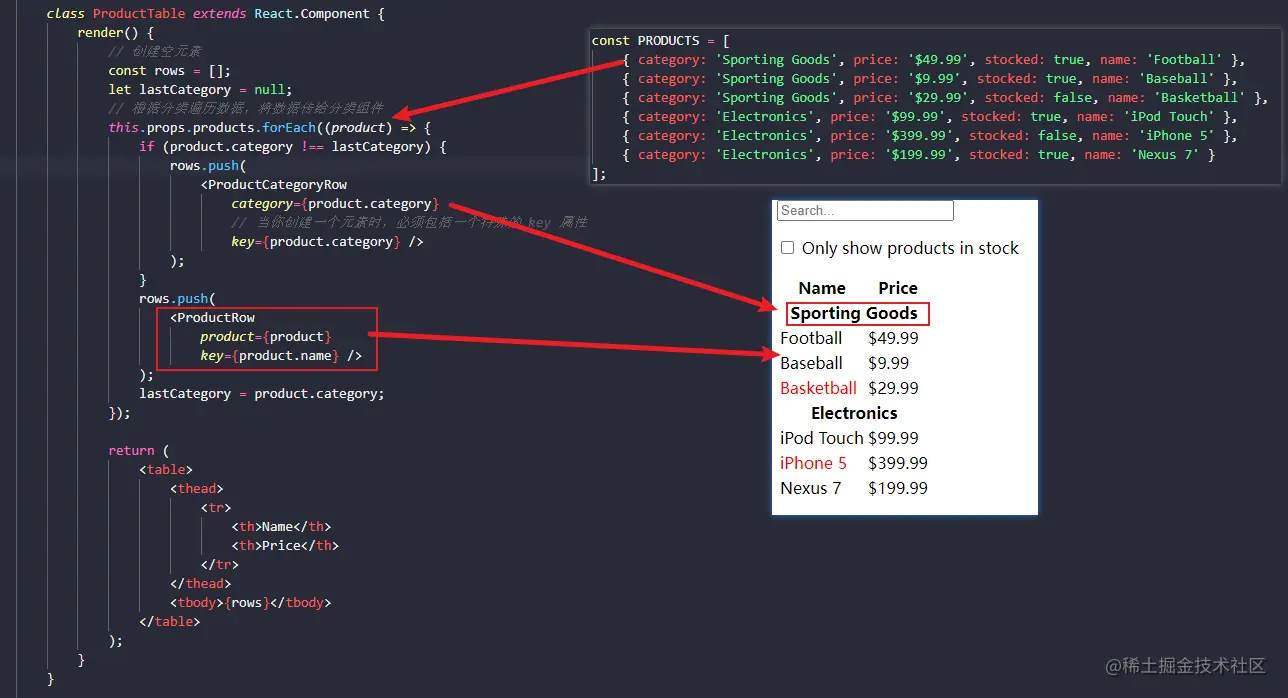Screen dimensions: 1288x698
Task: Click the $399.99 price cell
Action: (x=898, y=463)
